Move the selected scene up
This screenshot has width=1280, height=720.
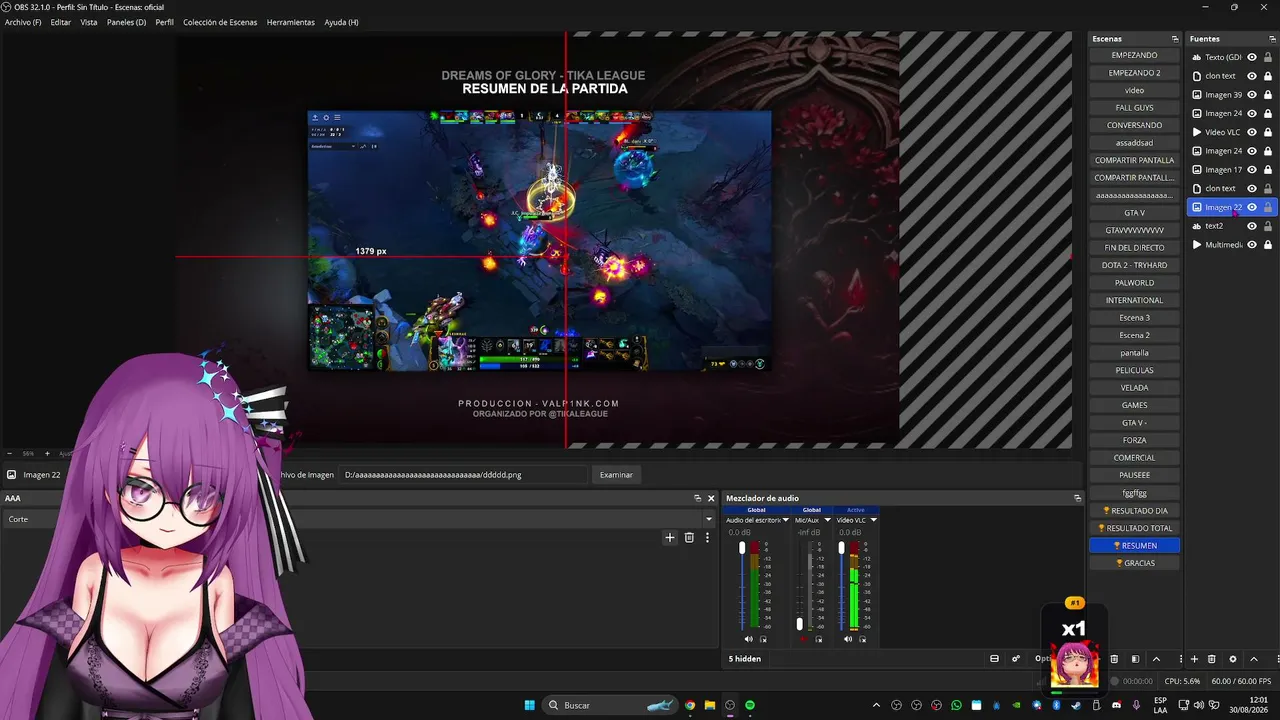point(1156,659)
